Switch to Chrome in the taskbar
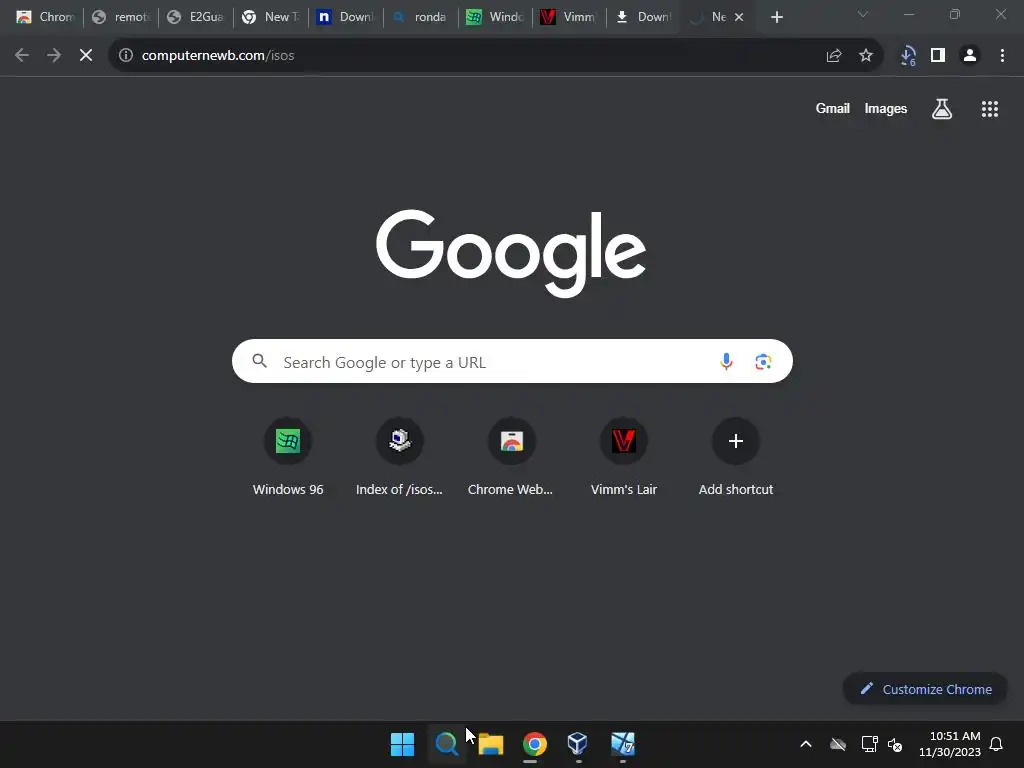This screenshot has height=768, width=1024. 534,744
